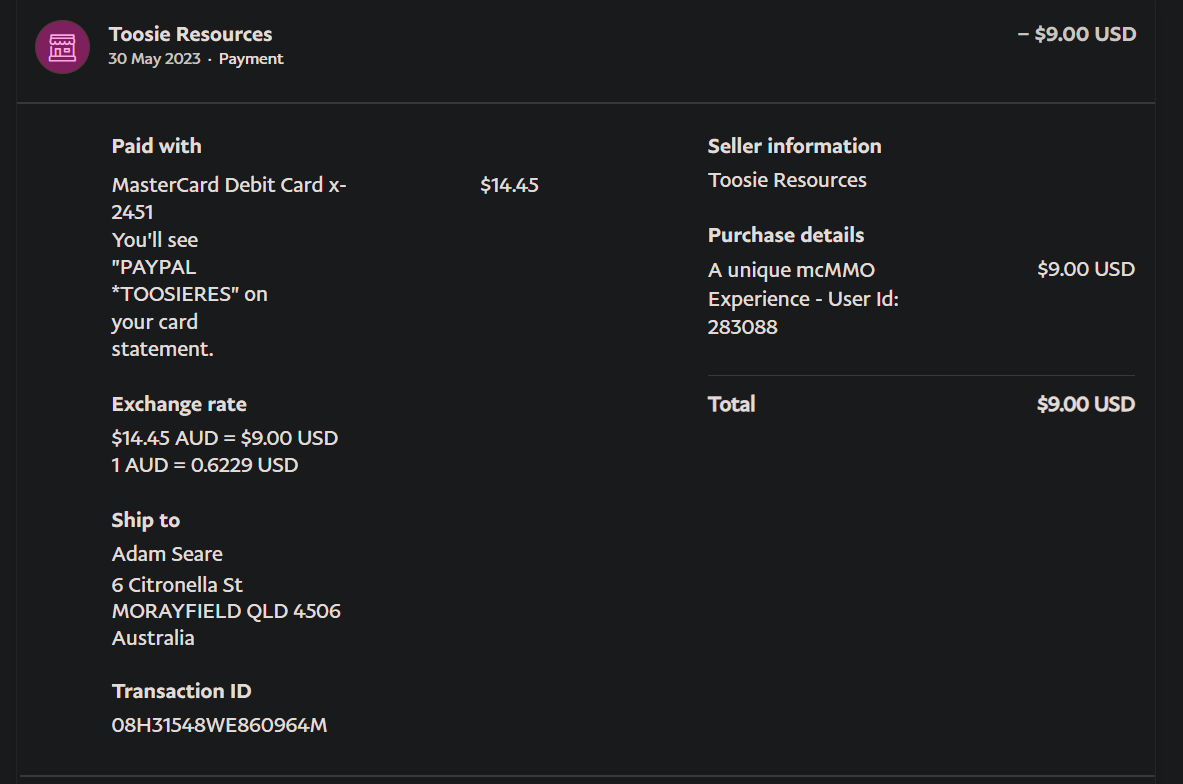1183x784 pixels.
Task: Click the negative $9.00 USD header amount
Action: point(1077,34)
